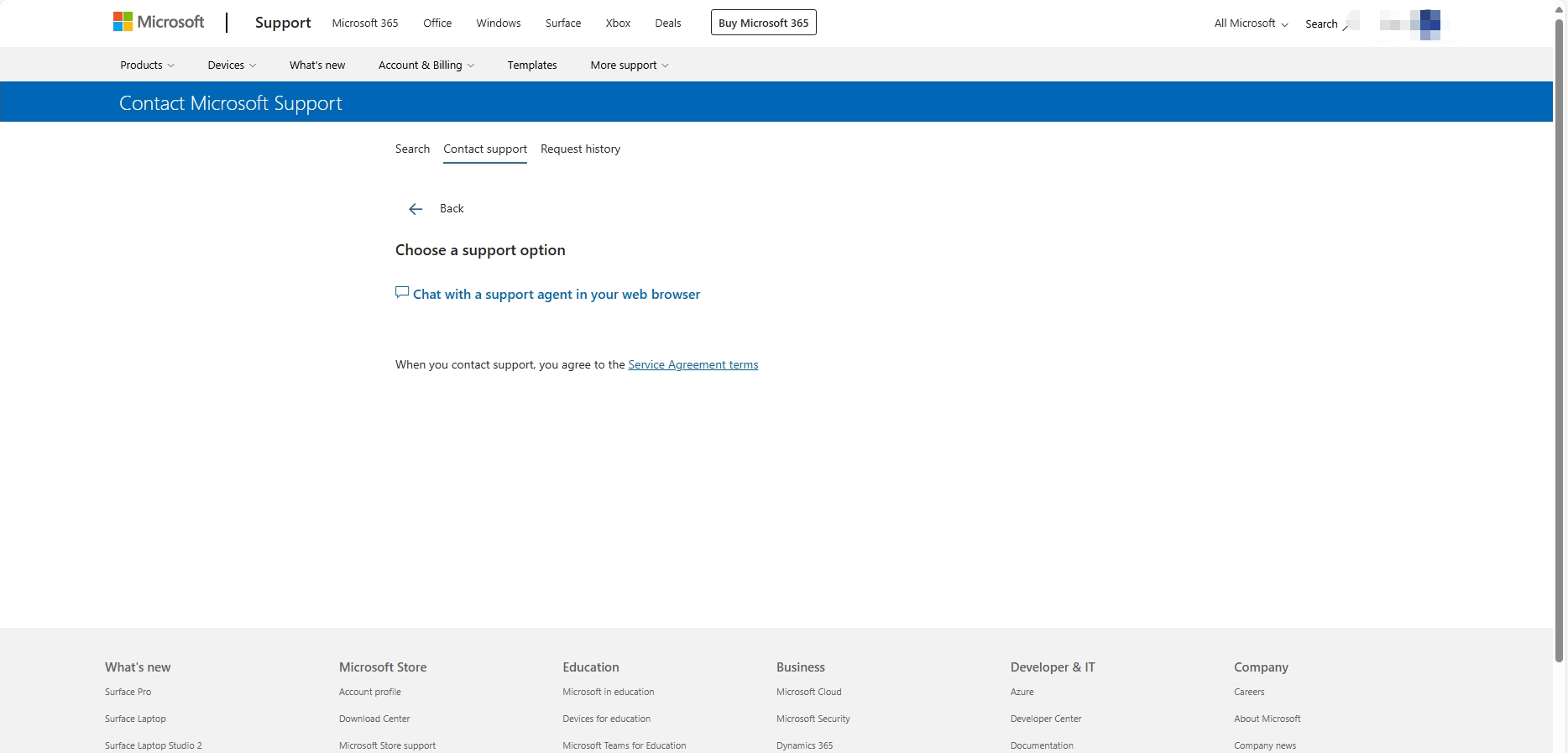Click the 'Business' footer heading
The width and height of the screenshot is (1568, 753).
(x=801, y=667)
